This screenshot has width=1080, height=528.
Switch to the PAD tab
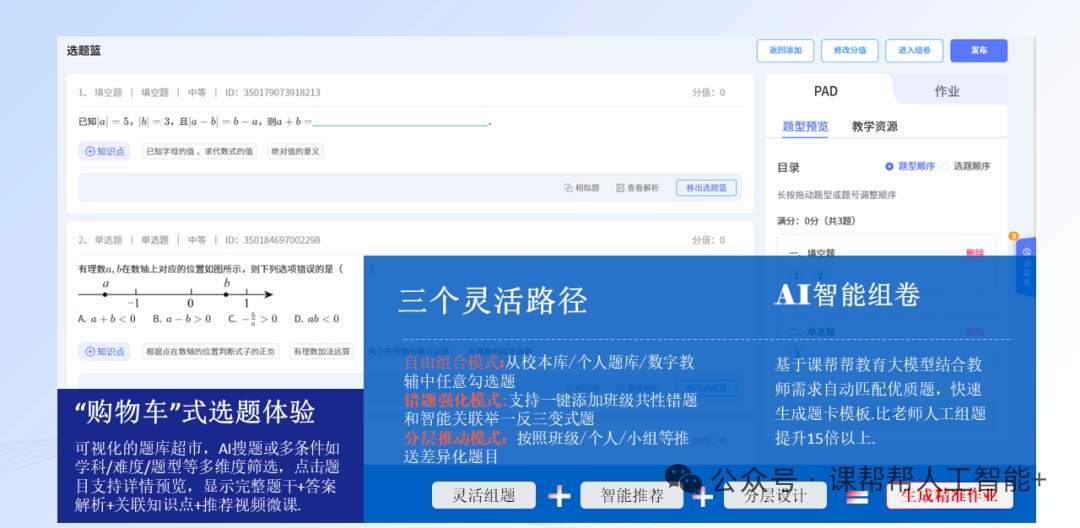point(826,91)
